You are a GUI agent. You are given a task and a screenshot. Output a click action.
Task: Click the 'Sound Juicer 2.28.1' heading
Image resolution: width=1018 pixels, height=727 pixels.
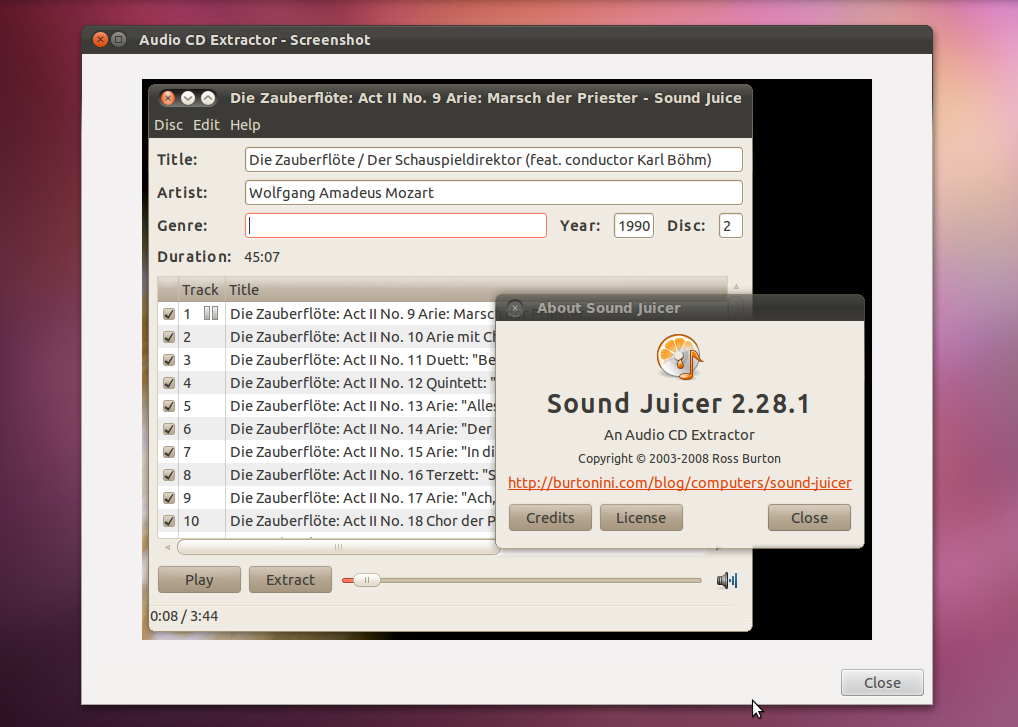(x=679, y=404)
